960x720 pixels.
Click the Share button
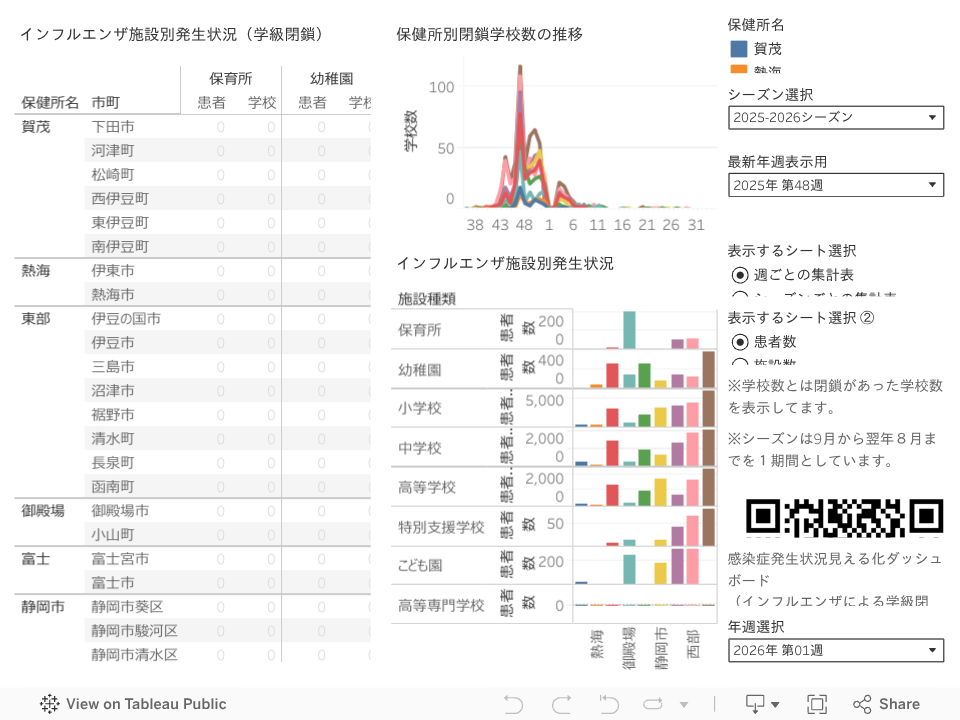click(887, 704)
